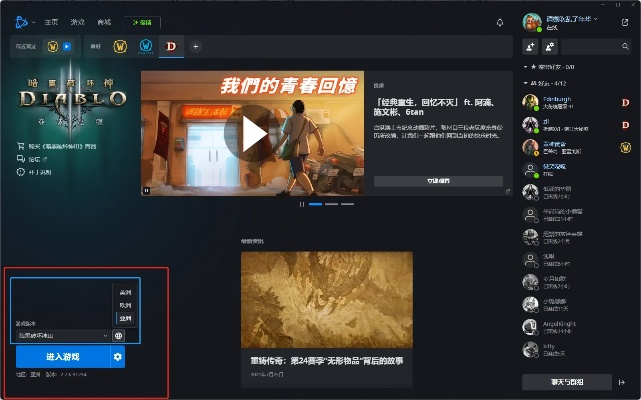Select the gold World of Warcraft favorite tab
This screenshot has height=400, width=641.
point(120,47)
